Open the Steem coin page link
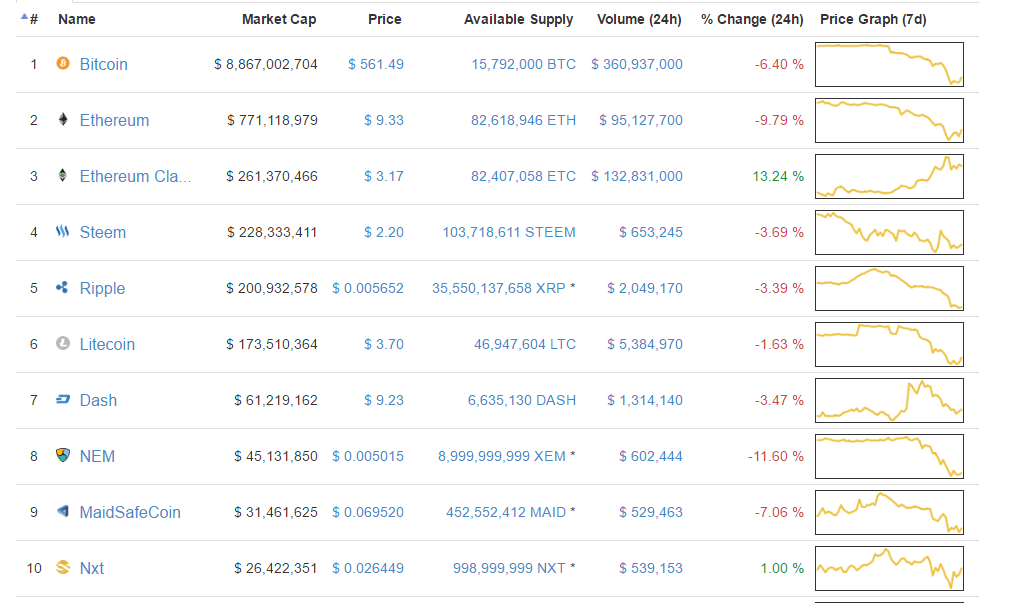 coord(103,232)
